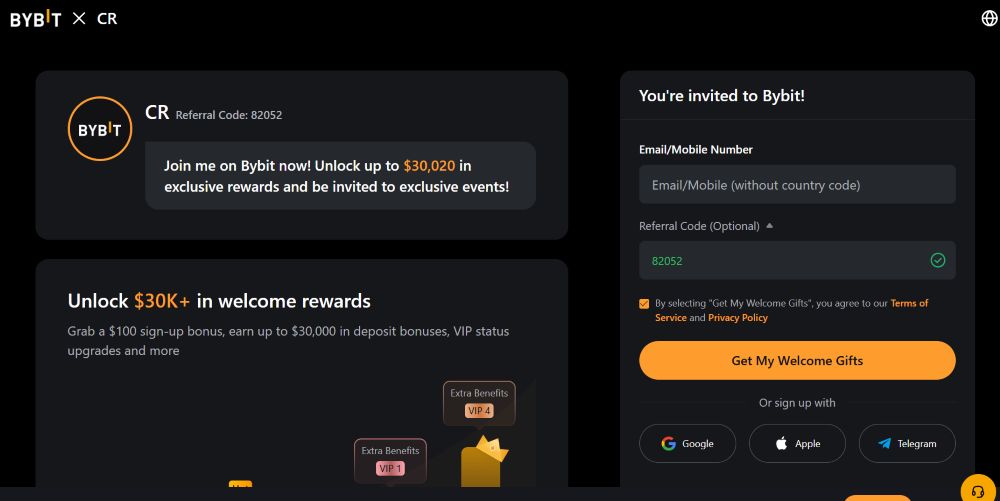Open the headset support chat icon
This screenshot has width=1000, height=501.
tap(977, 491)
